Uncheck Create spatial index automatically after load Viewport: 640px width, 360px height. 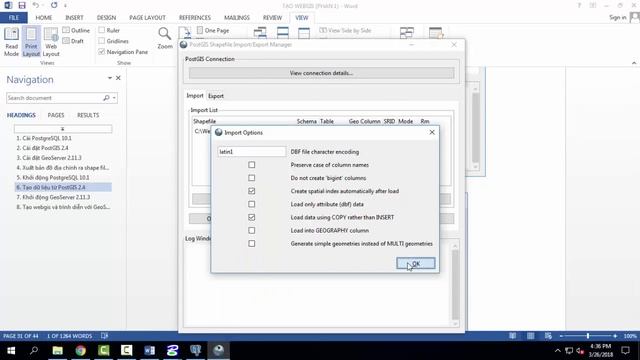[251, 191]
